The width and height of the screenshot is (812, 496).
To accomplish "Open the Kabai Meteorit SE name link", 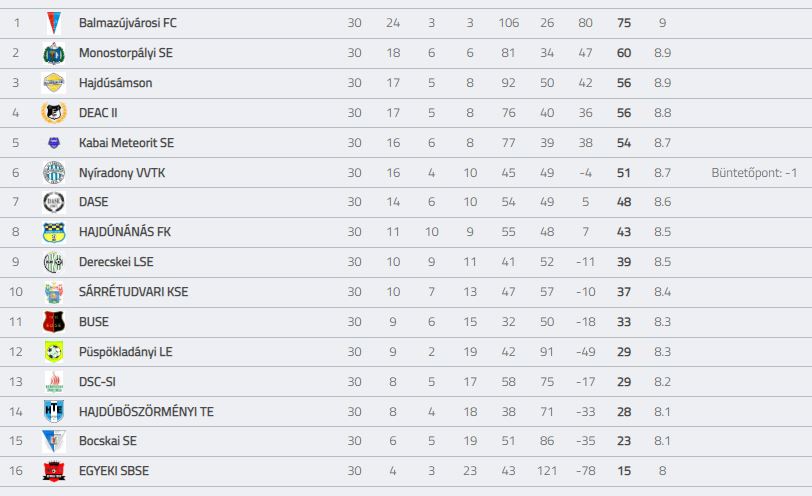I will (126, 143).
